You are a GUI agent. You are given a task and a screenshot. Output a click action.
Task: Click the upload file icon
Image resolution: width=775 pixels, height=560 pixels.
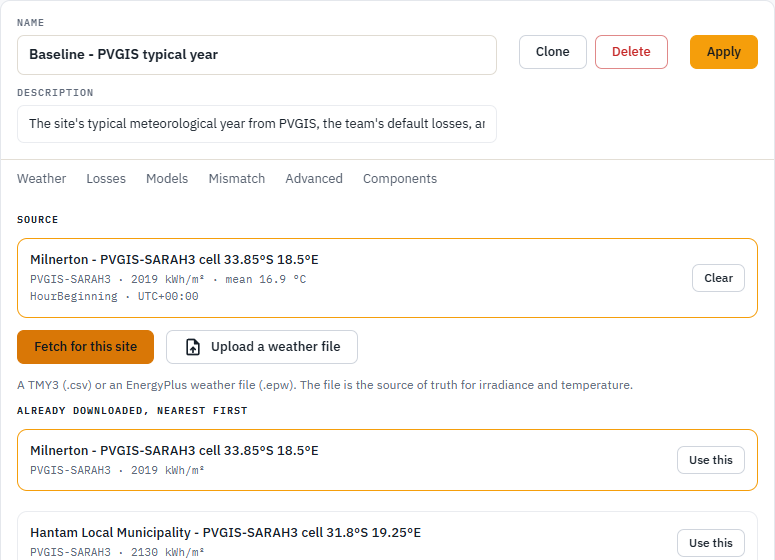pyautogui.click(x=193, y=347)
